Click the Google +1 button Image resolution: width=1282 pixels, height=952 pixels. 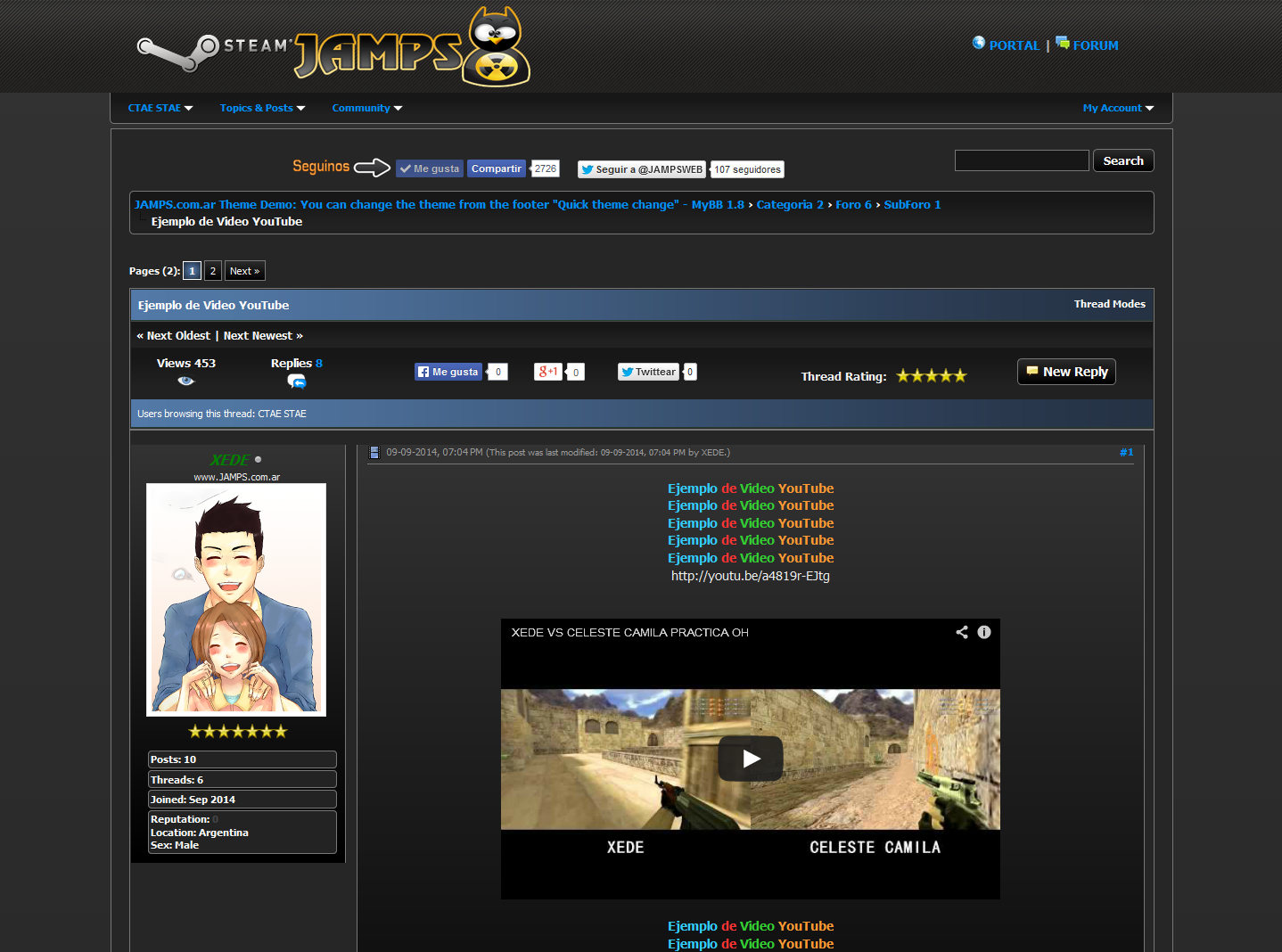click(547, 372)
